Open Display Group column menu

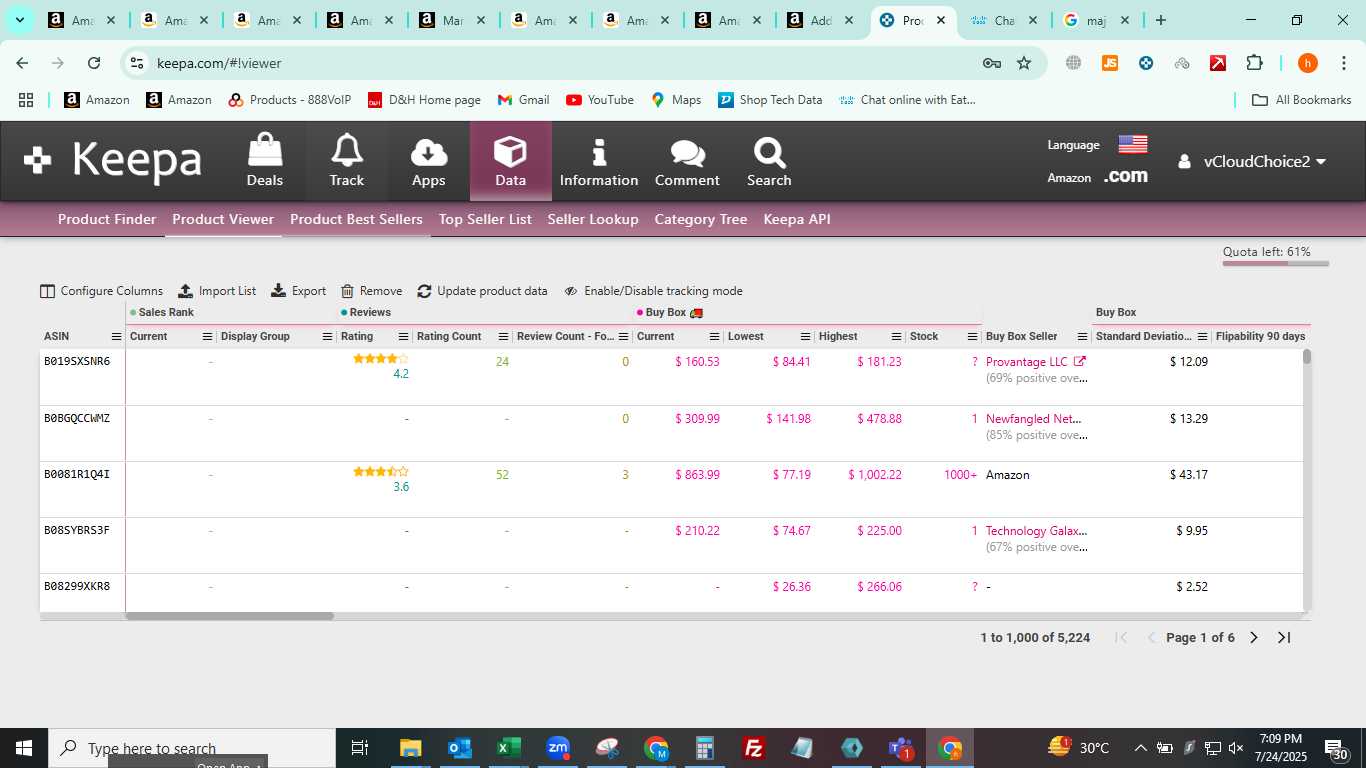[328, 337]
